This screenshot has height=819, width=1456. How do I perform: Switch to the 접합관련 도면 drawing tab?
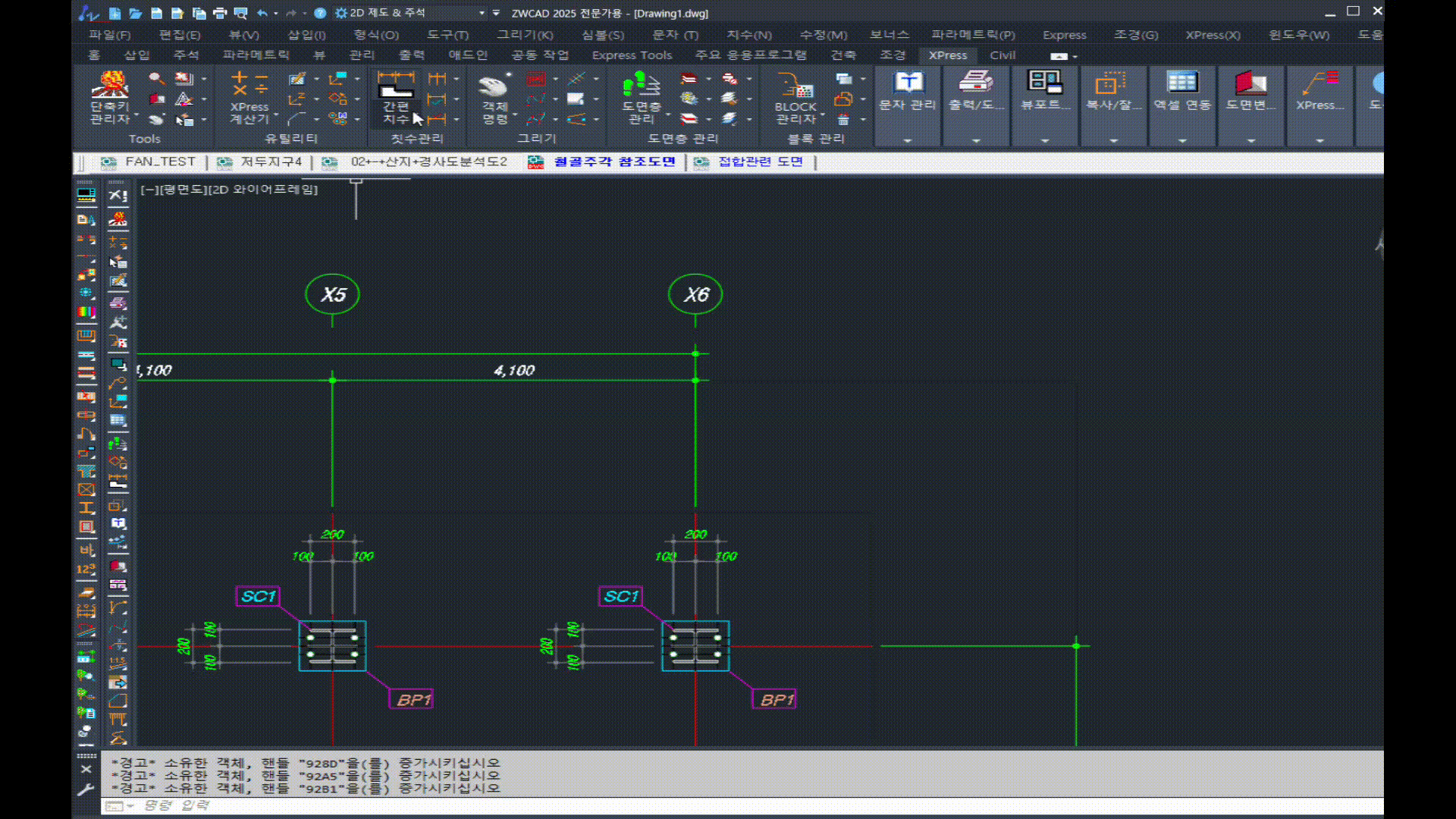(760, 162)
